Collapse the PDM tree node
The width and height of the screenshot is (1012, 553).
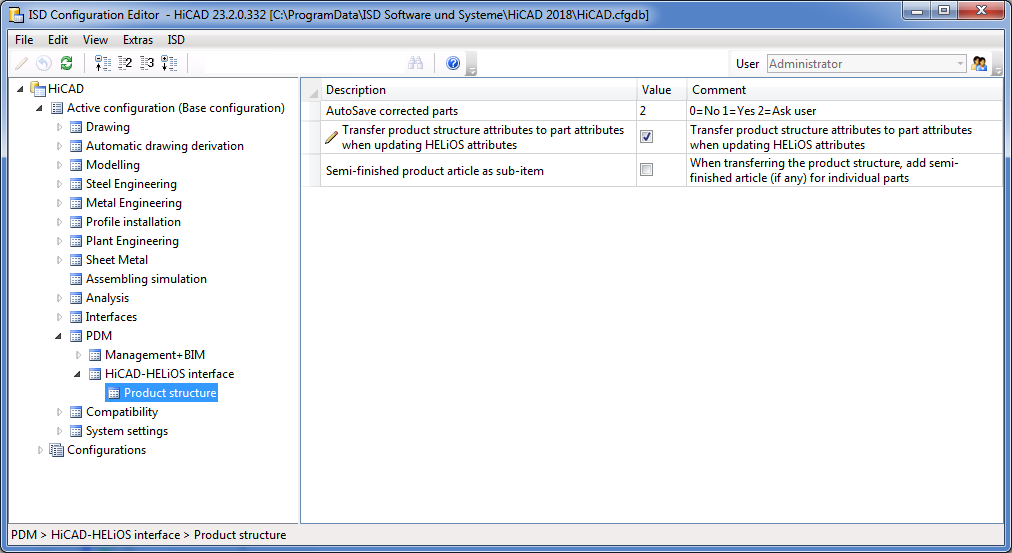tap(59, 336)
